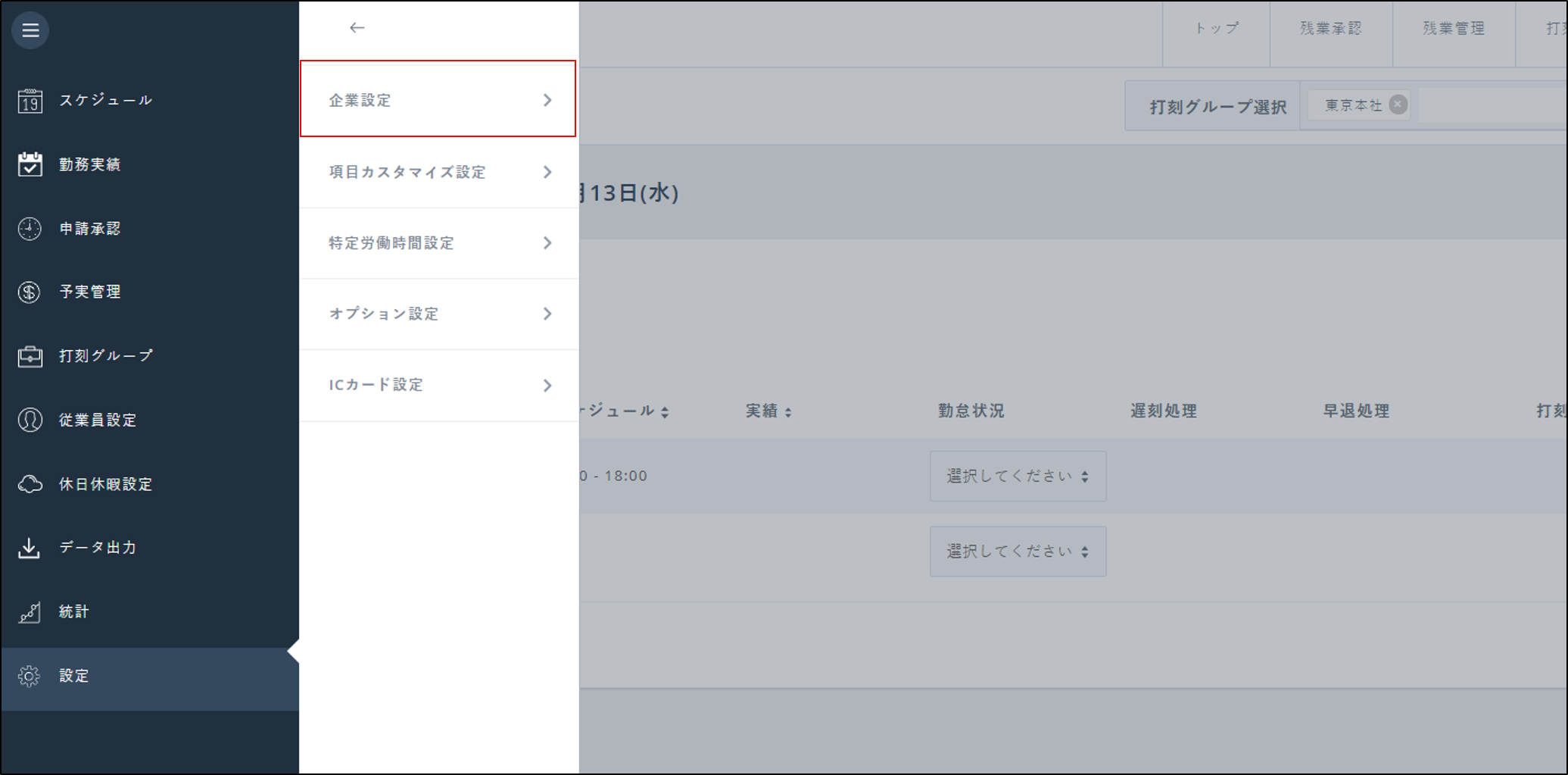Click the back arrow in the settings panel
The height and width of the screenshot is (775, 1568).
pos(356,27)
